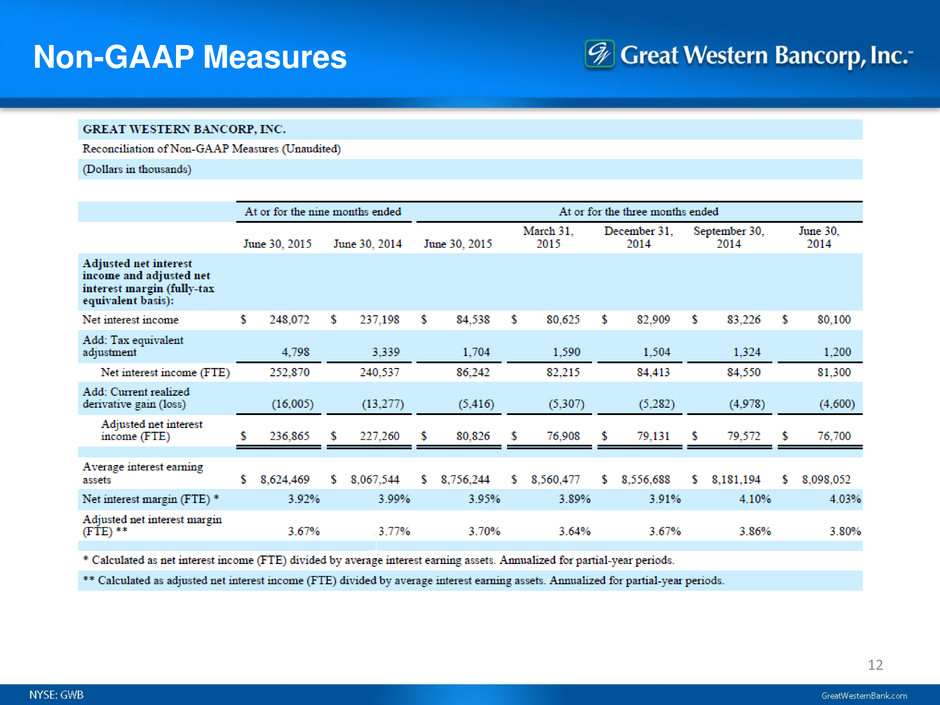940x705 pixels.
Task: Click the adjusted margin value 3.80%
Action: tap(845, 531)
